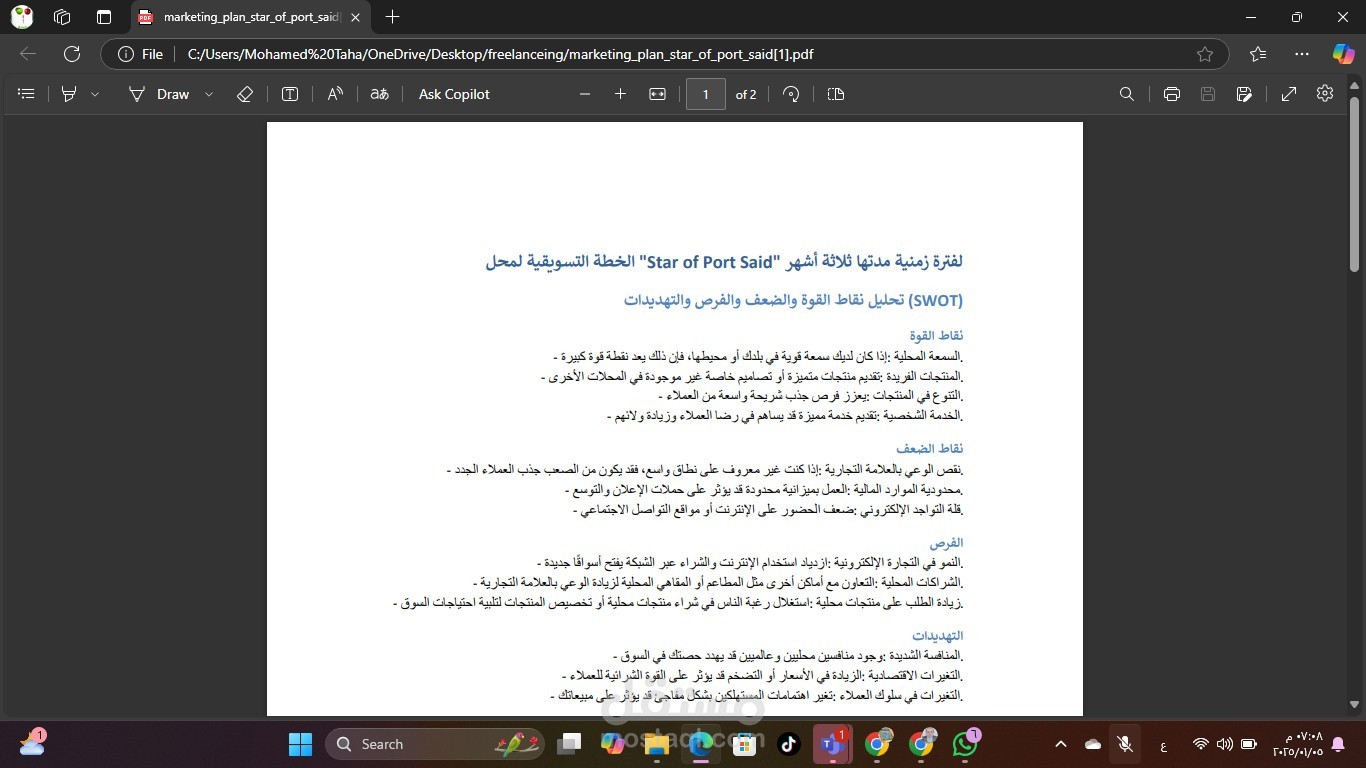Open the Copilot sidebar icon
The height and width of the screenshot is (768, 1366).
point(1343,54)
